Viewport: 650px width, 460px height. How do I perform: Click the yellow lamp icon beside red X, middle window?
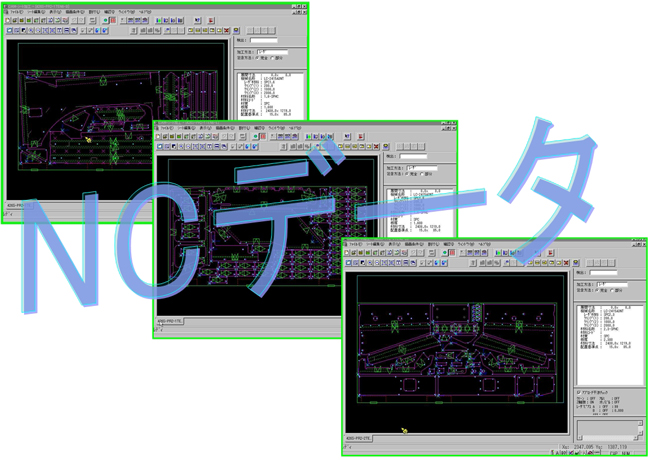[x=386, y=147]
